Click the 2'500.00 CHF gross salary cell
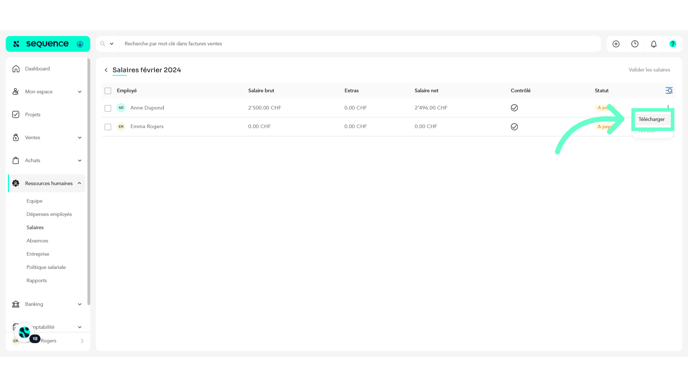The image size is (688, 387). [x=265, y=108]
